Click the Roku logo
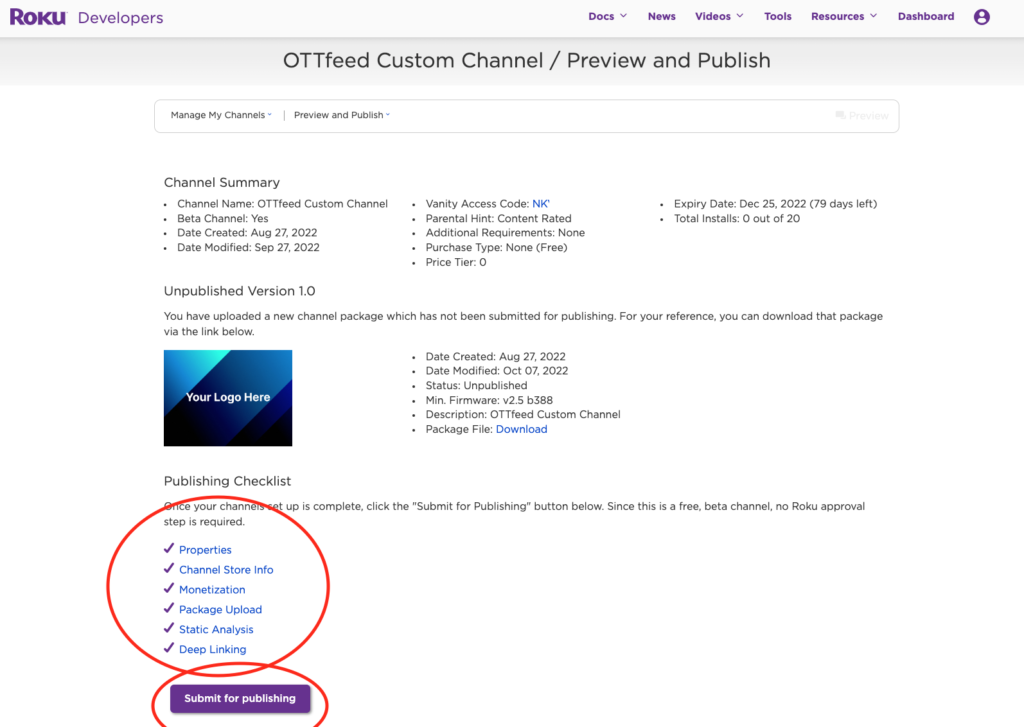The image size is (1024, 727). tap(38, 17)
